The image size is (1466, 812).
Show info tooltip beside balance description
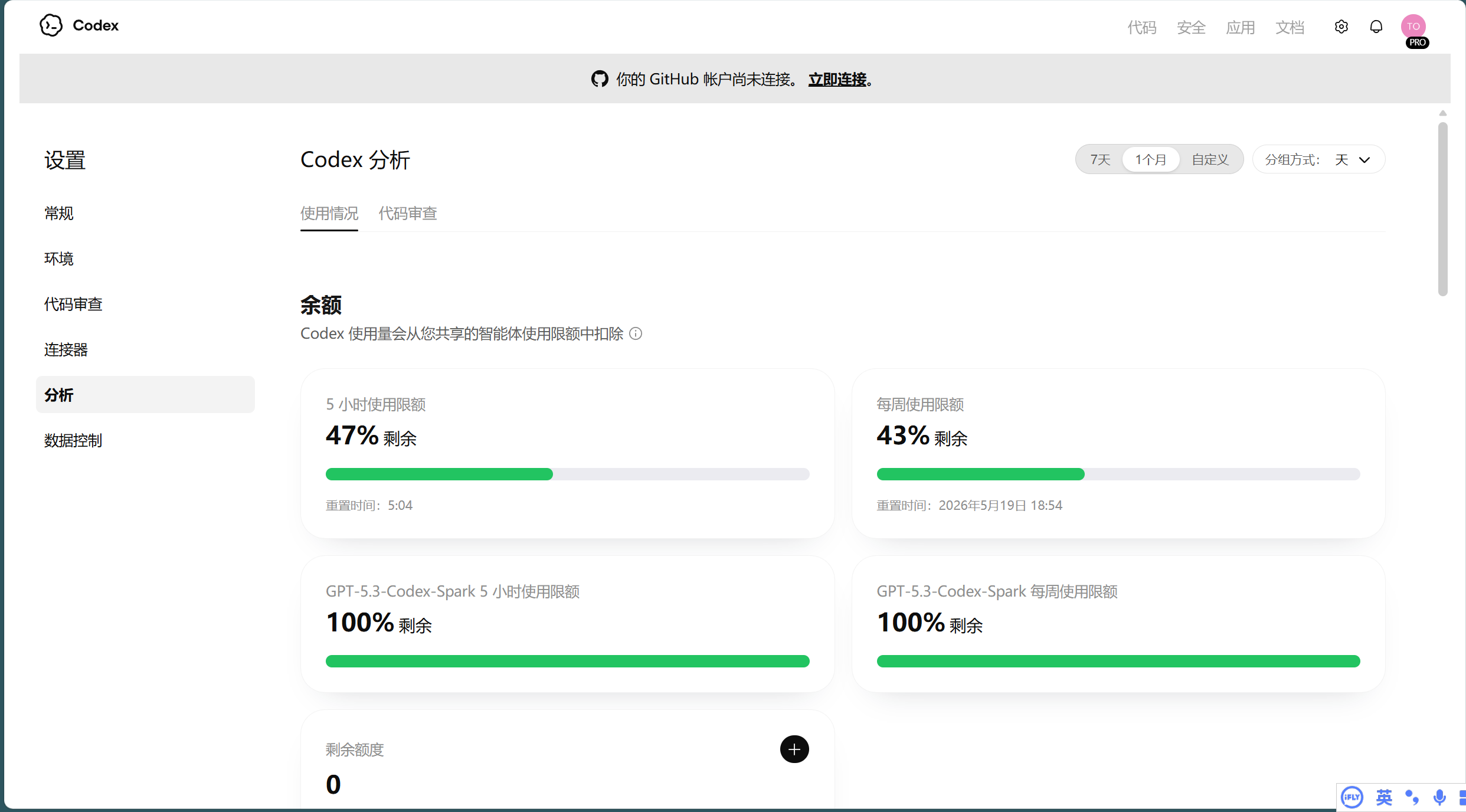tap(636, 334)
